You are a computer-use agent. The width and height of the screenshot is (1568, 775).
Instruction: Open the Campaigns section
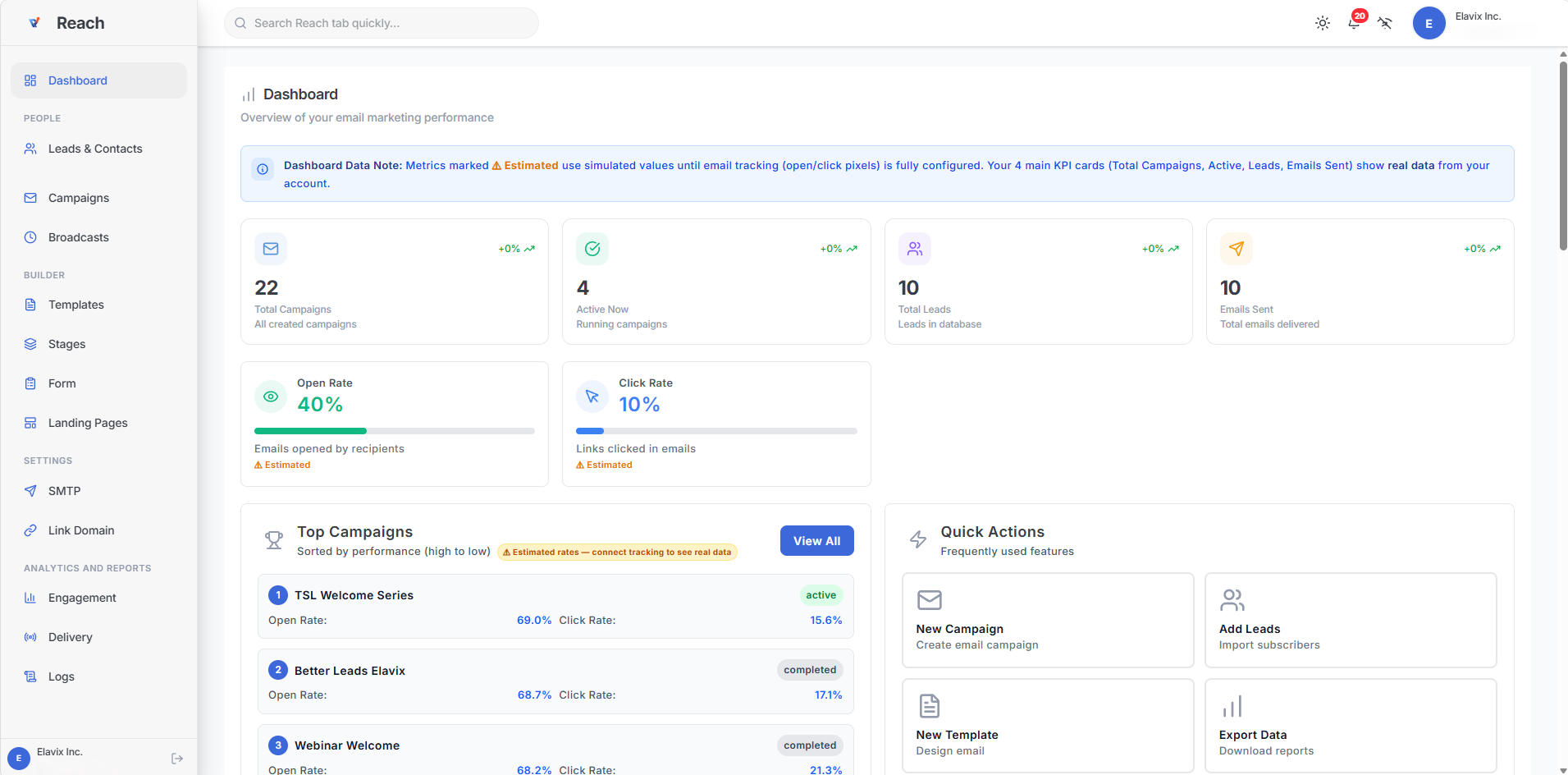pos(98,198)
